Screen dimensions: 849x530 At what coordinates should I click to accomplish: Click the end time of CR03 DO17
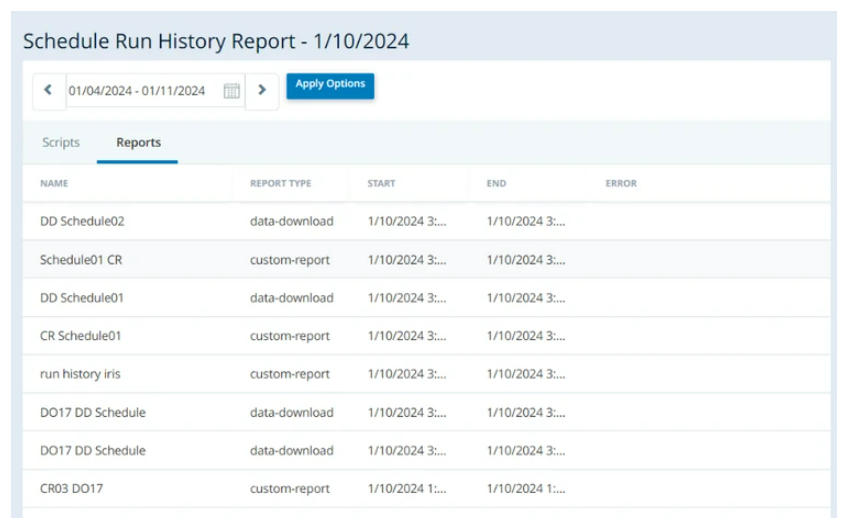[526, 488]
